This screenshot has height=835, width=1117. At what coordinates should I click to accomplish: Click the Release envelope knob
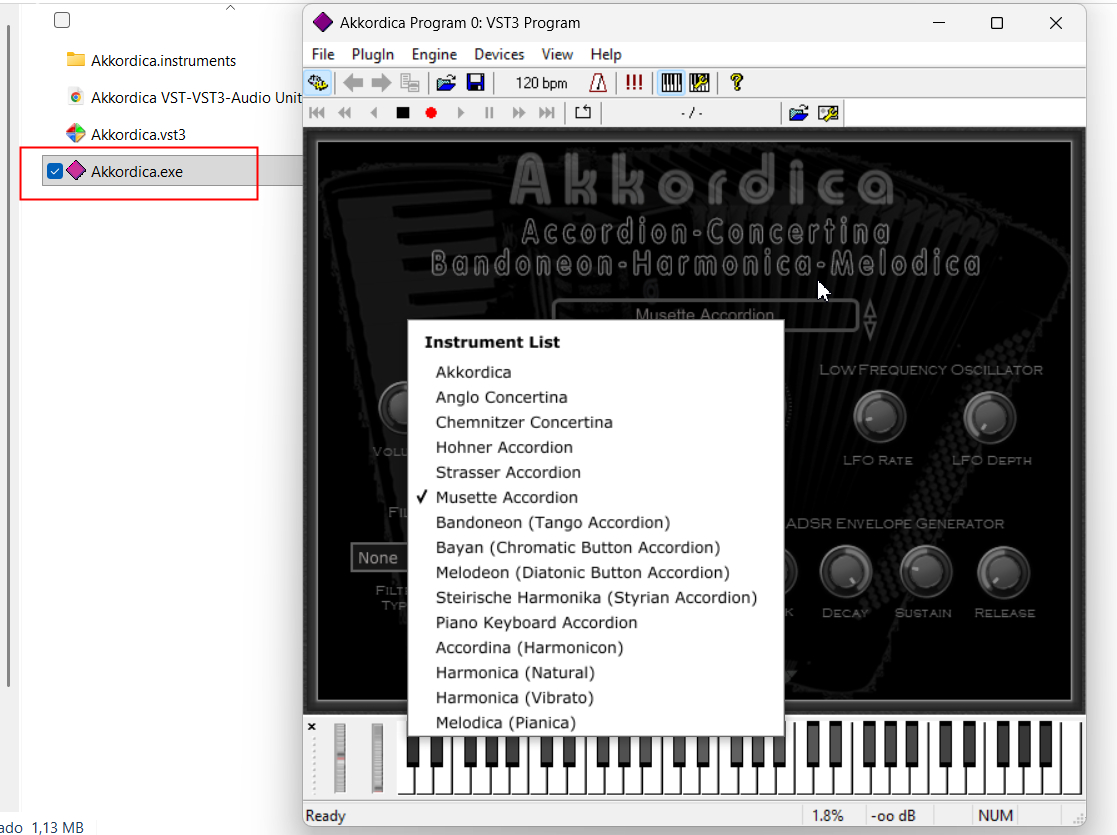tap(1004, 571)
